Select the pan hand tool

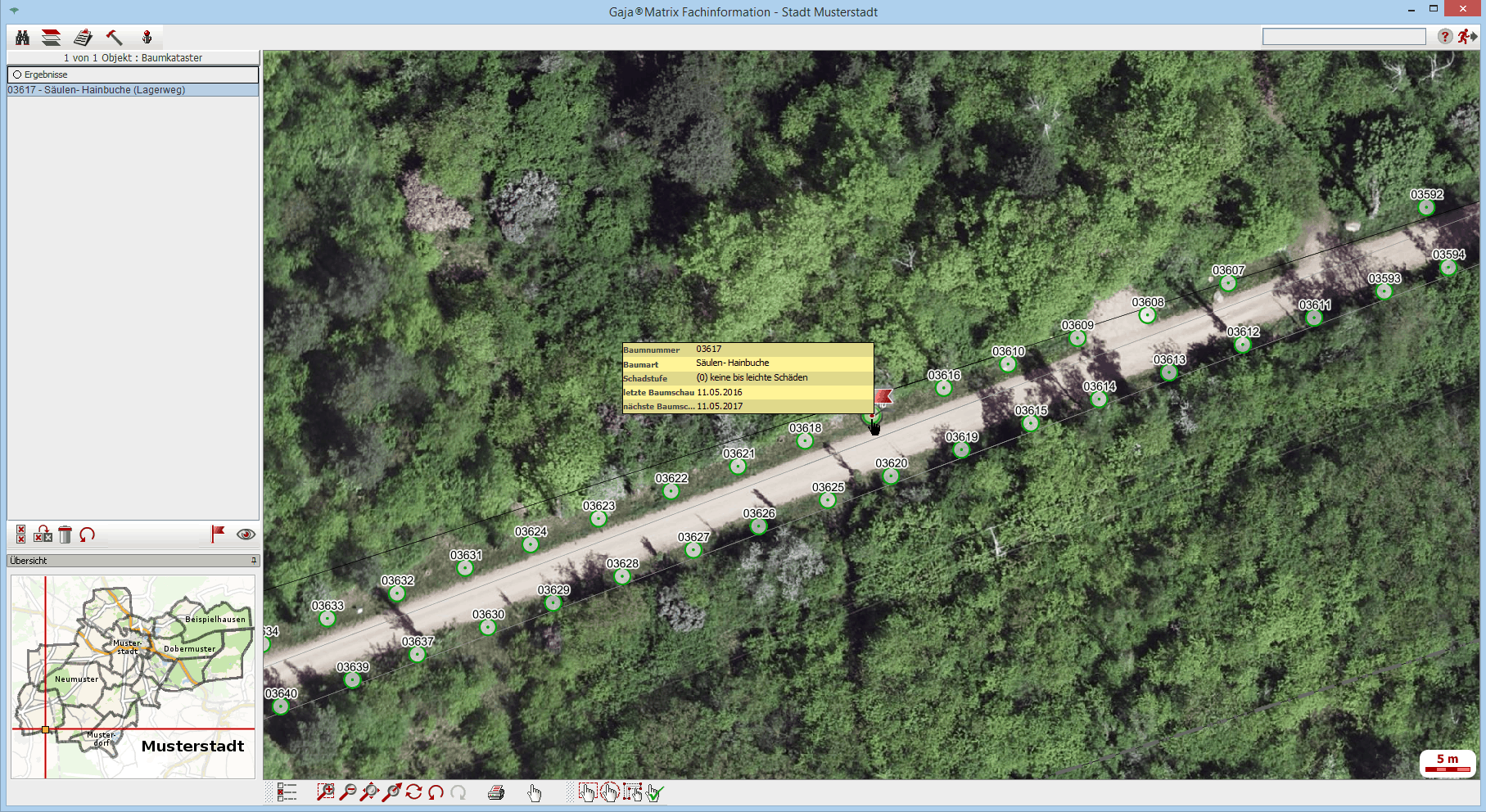coord(535,792)
